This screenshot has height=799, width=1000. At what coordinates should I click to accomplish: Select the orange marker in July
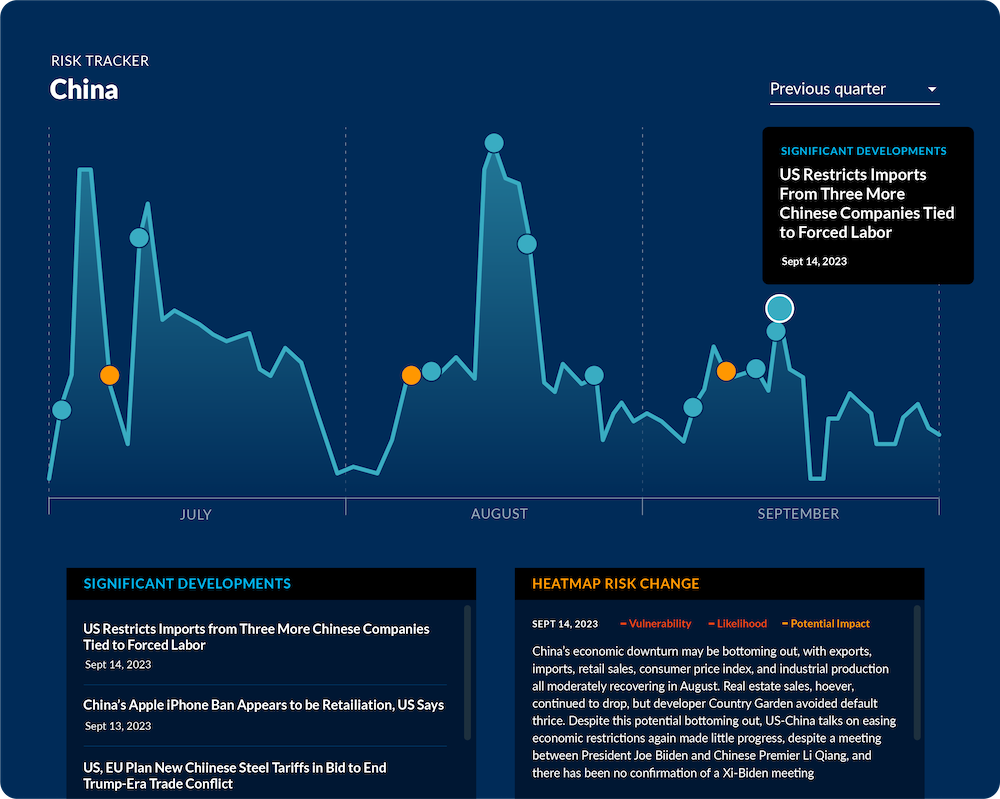[x=110, y=375]
